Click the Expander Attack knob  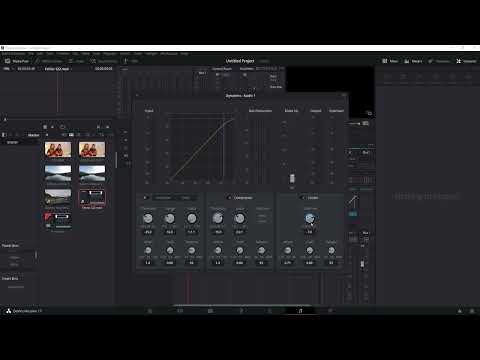(148, 250)
